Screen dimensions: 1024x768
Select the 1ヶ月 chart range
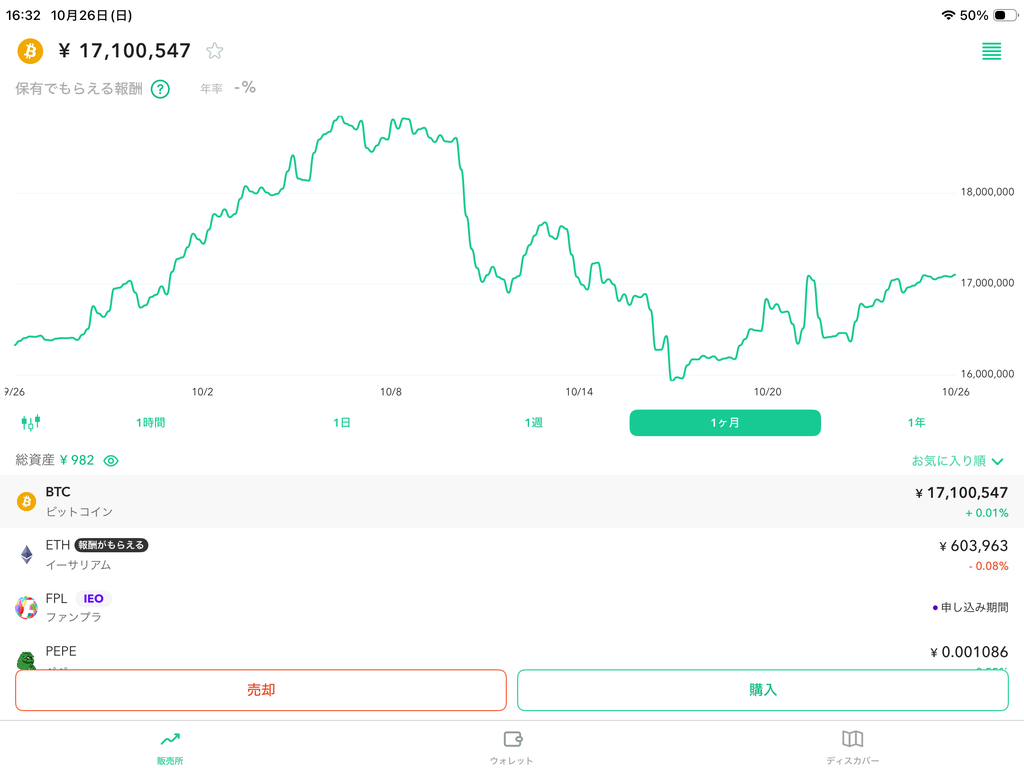click(725, 423)
